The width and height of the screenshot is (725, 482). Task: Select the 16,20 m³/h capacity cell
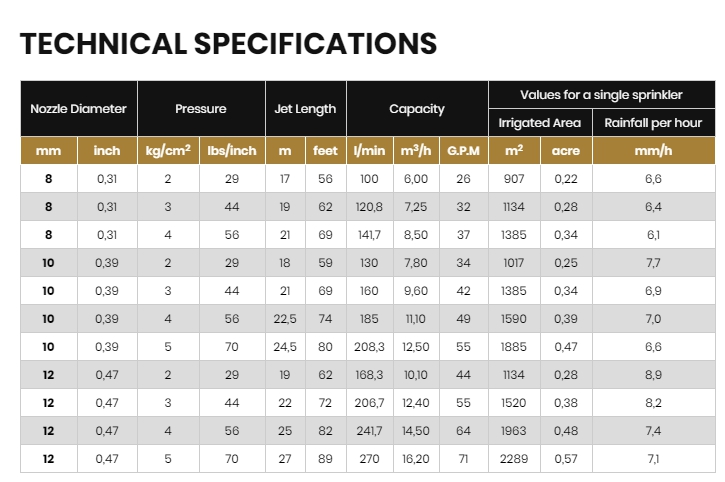tap(416, 459)
